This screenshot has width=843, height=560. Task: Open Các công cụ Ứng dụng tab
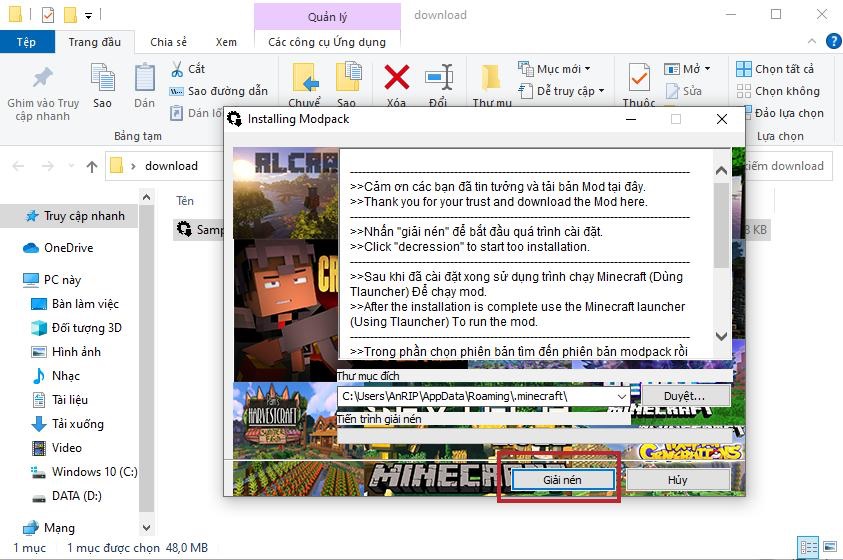327,42
